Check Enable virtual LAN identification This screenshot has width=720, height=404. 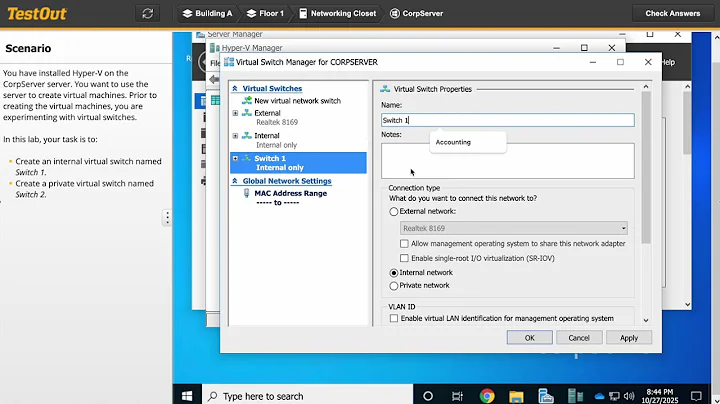394,318
